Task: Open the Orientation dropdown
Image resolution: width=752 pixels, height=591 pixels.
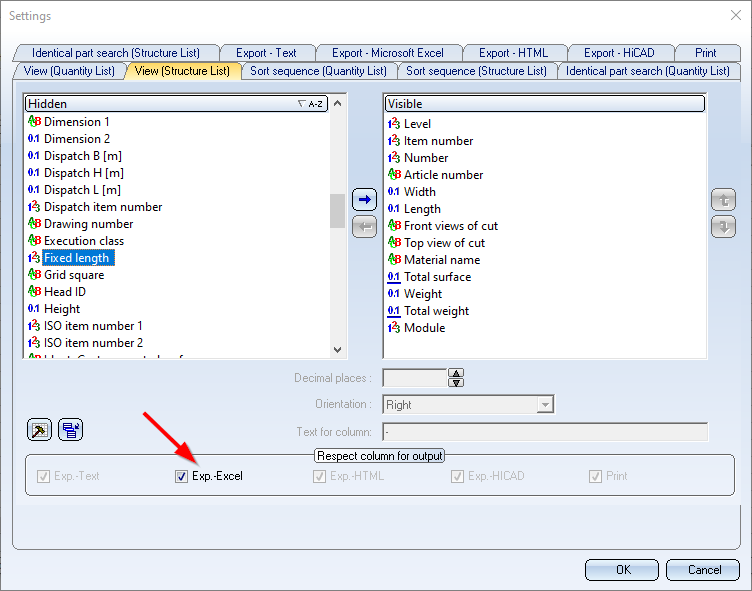Action: pos(545,404)
